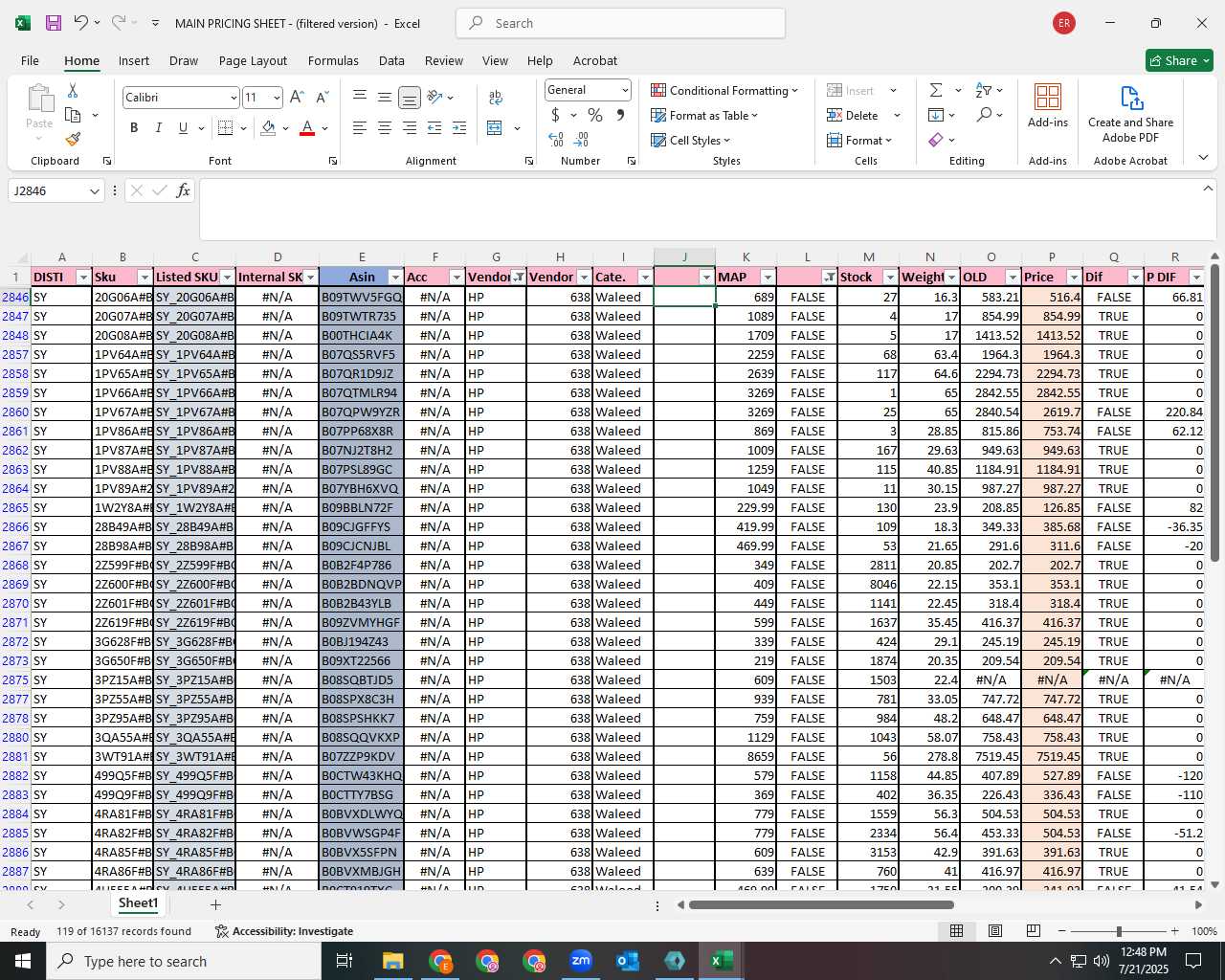This screenshot has width=1225, height=980.
Task: Open the DISTI column filter dropdown
Action: 82,278
